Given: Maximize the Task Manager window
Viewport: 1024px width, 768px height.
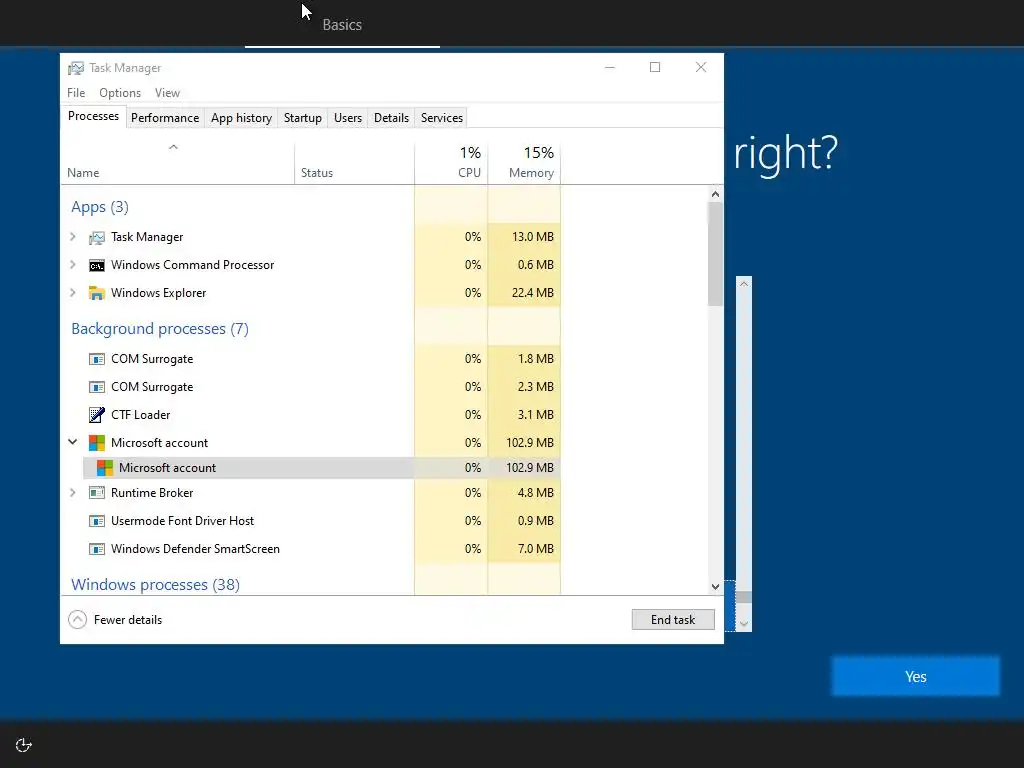Looking at the screenshot, I should coord(655,67).
